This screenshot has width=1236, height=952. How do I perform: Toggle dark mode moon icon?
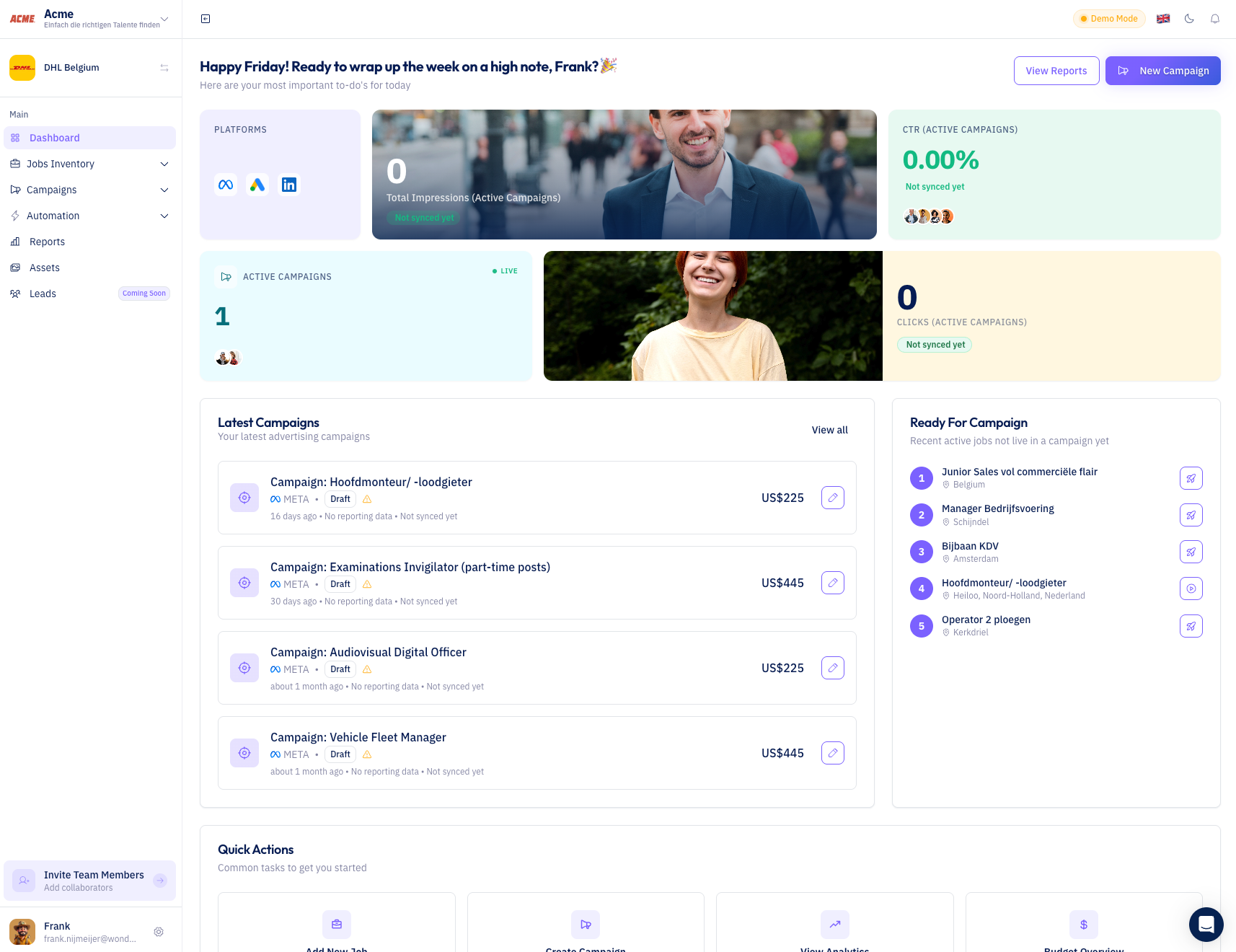tap(1189, 19)
